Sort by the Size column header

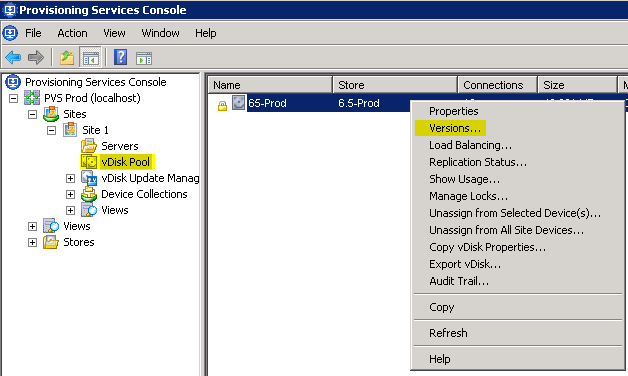click(577, 85)
